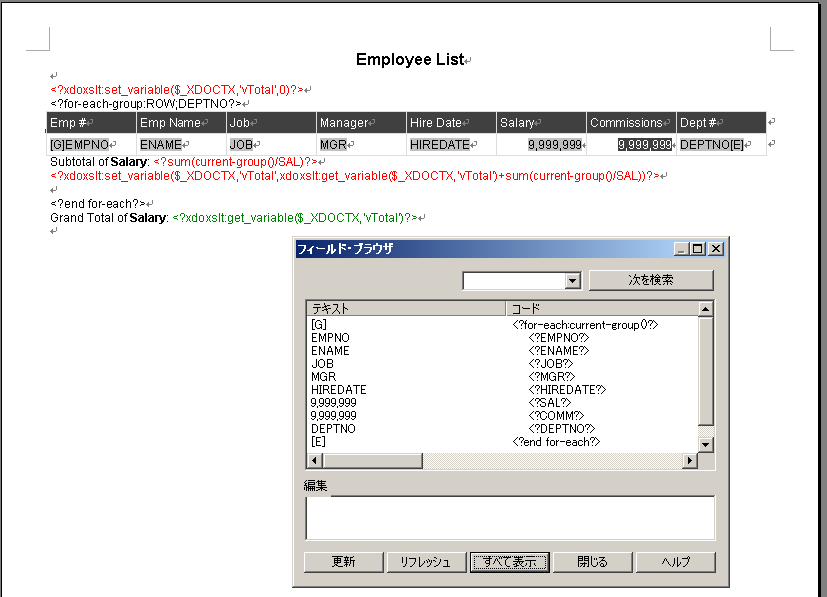Click the 次を検索 search button
The image size is (827, 597).
pyautogui.click(x=653, y=280)
